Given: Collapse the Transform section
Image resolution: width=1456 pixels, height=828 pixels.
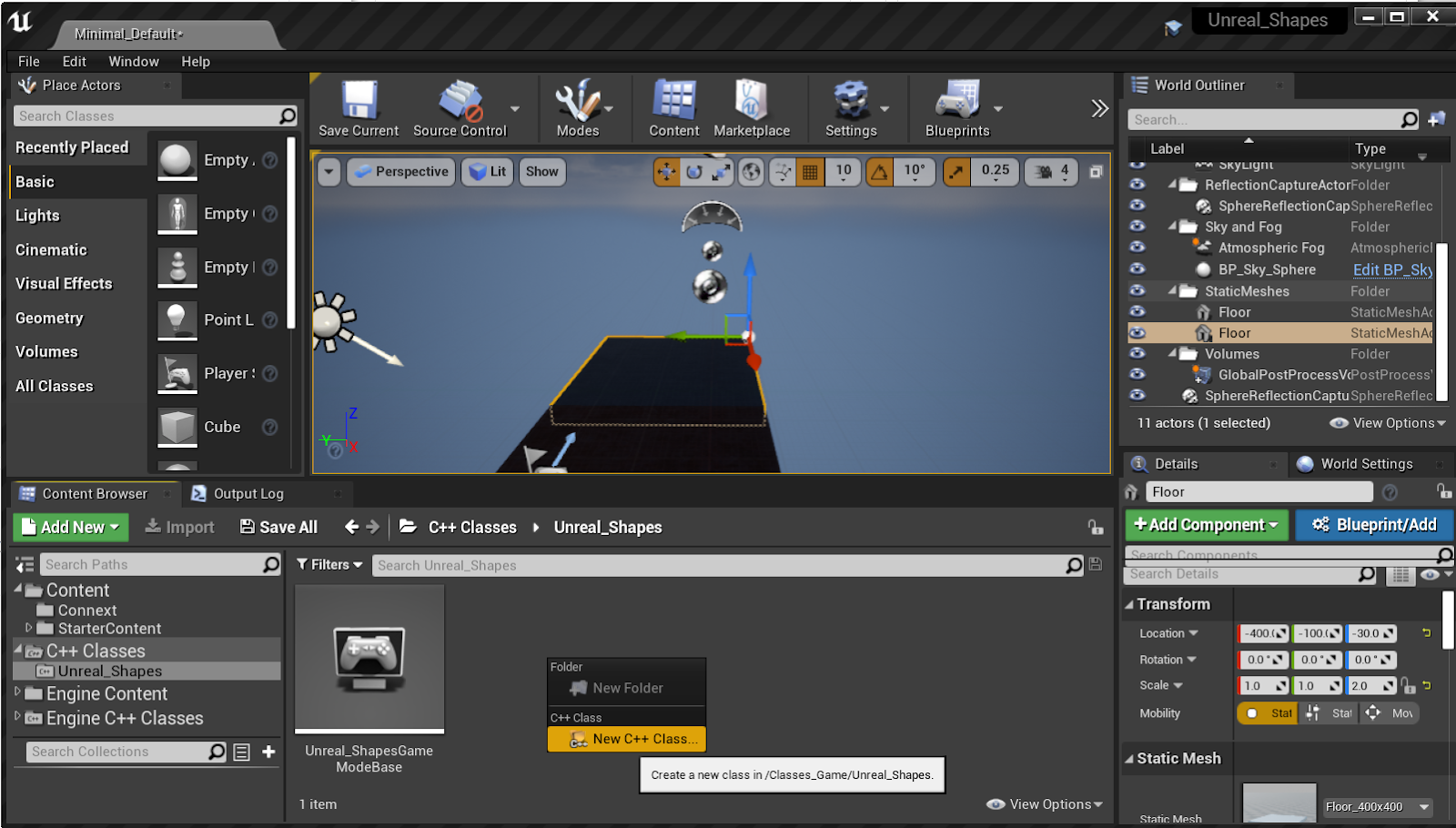Looking at the screenshot, I should point(1129,604).
